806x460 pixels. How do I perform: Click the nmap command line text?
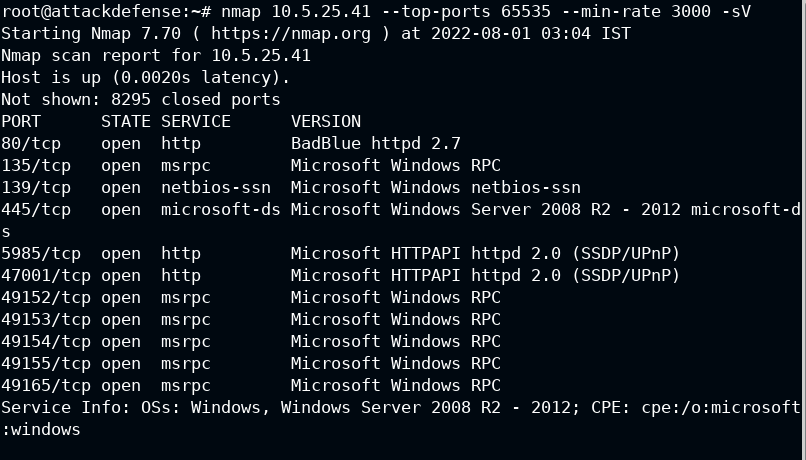pos(486,11)
